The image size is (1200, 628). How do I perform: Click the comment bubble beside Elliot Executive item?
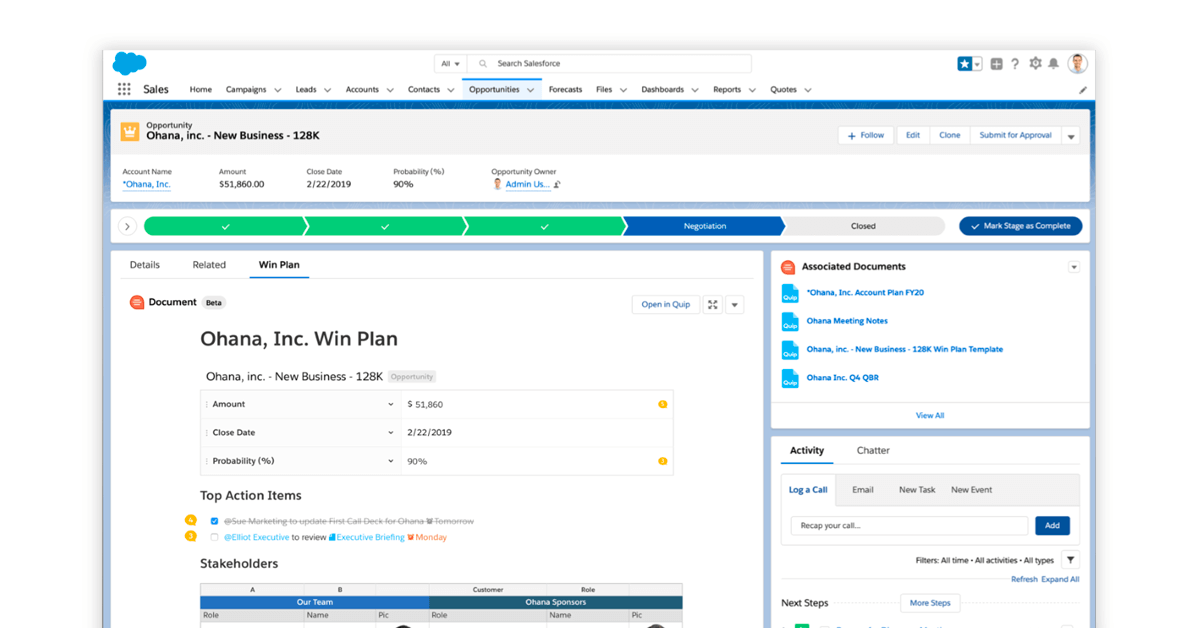[191, 536]
